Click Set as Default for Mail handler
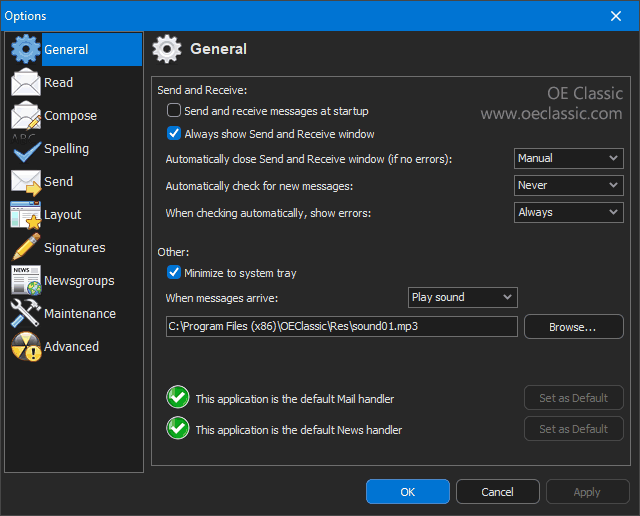 (574, 398)
